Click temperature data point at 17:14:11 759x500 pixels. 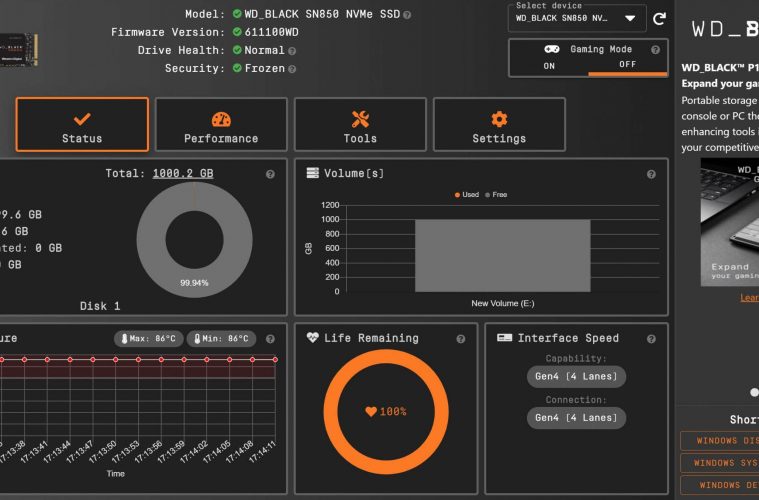275,360
